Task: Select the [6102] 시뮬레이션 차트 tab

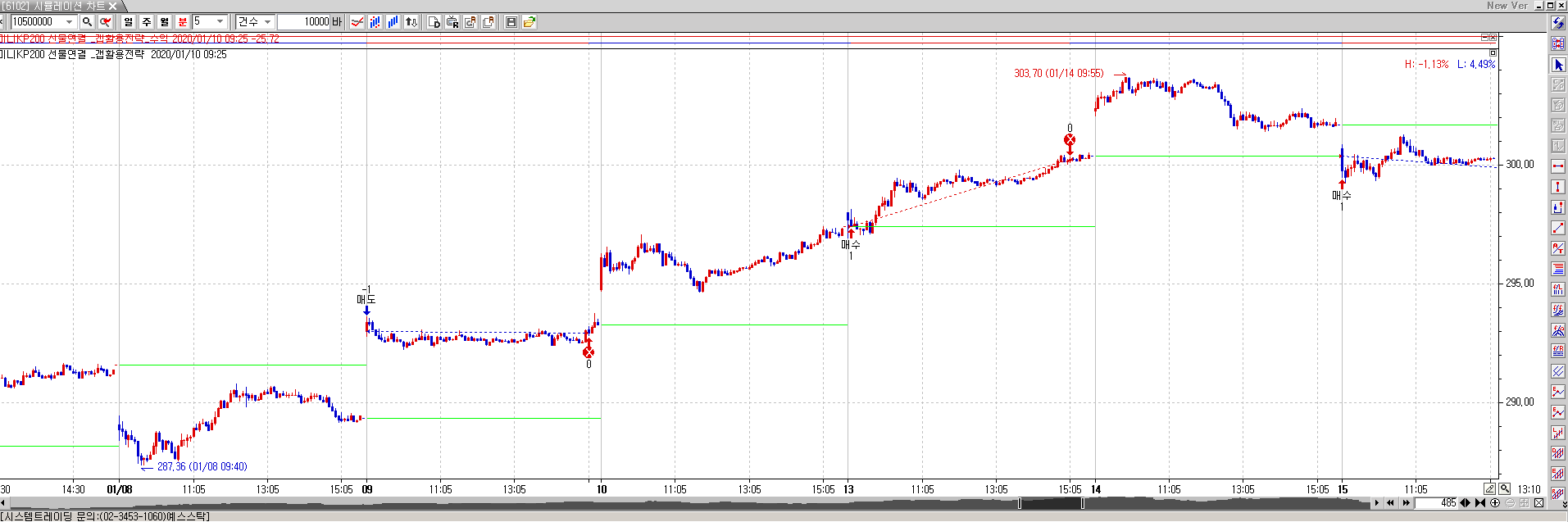Action: [53, 6]
